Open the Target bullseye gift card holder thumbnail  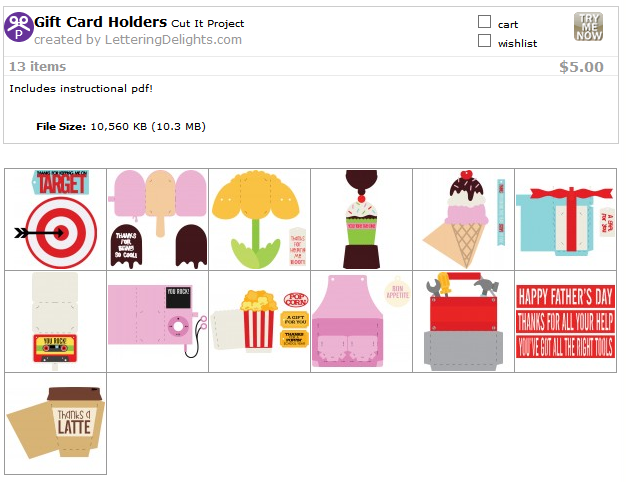[x=55, y=219]
